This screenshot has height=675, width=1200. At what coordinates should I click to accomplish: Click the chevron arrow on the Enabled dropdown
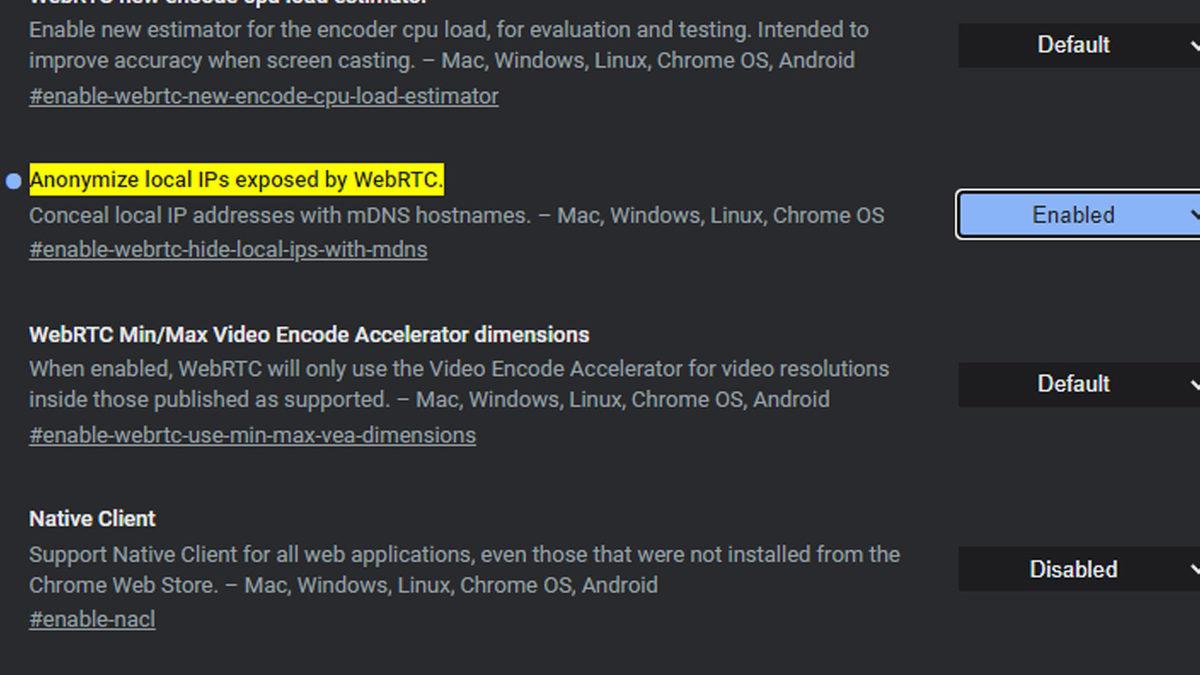1194,215
